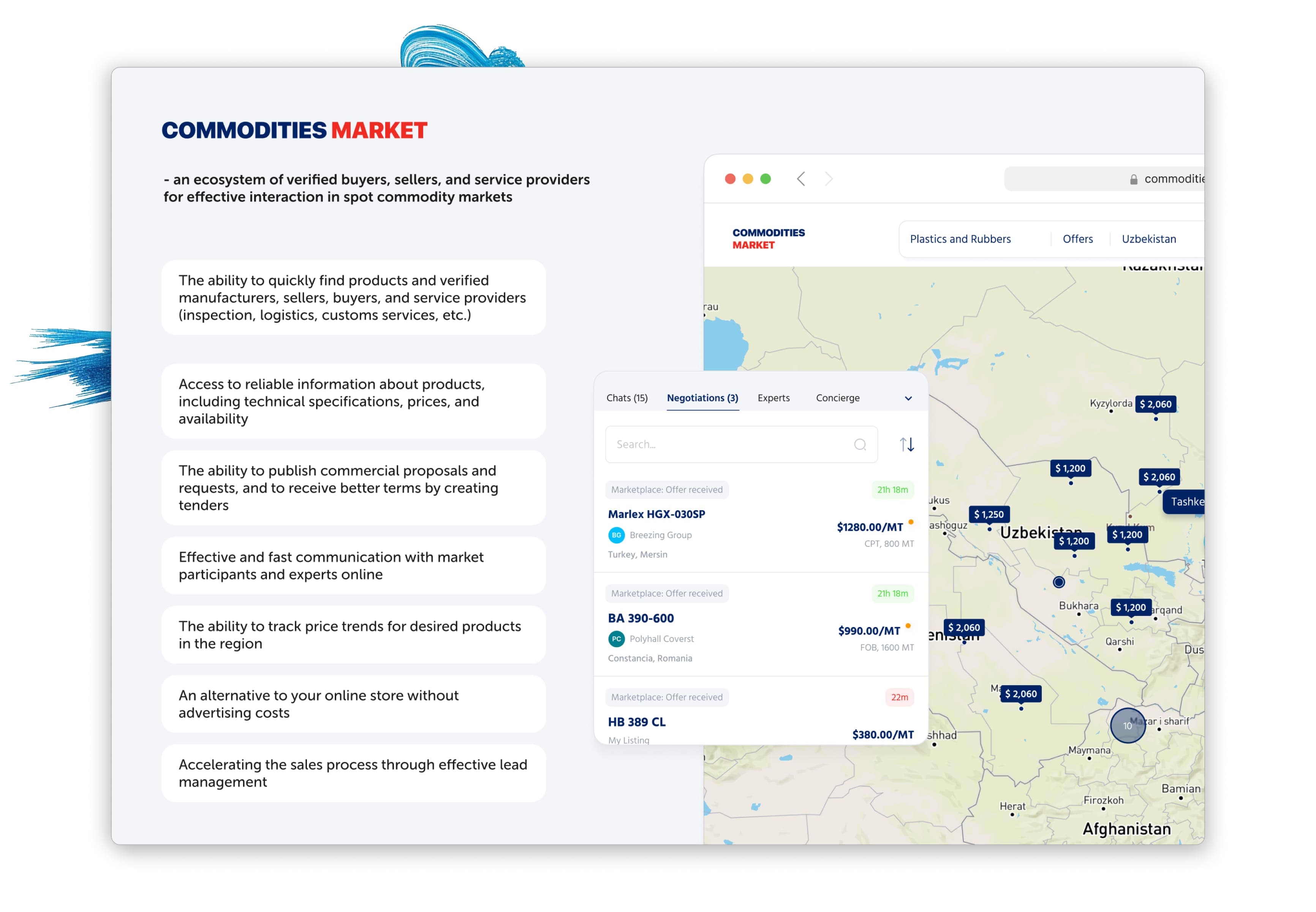Click the magnifier icon in the search box
This screenshot has height=912, width=1316.
click(x=860, y=445)
